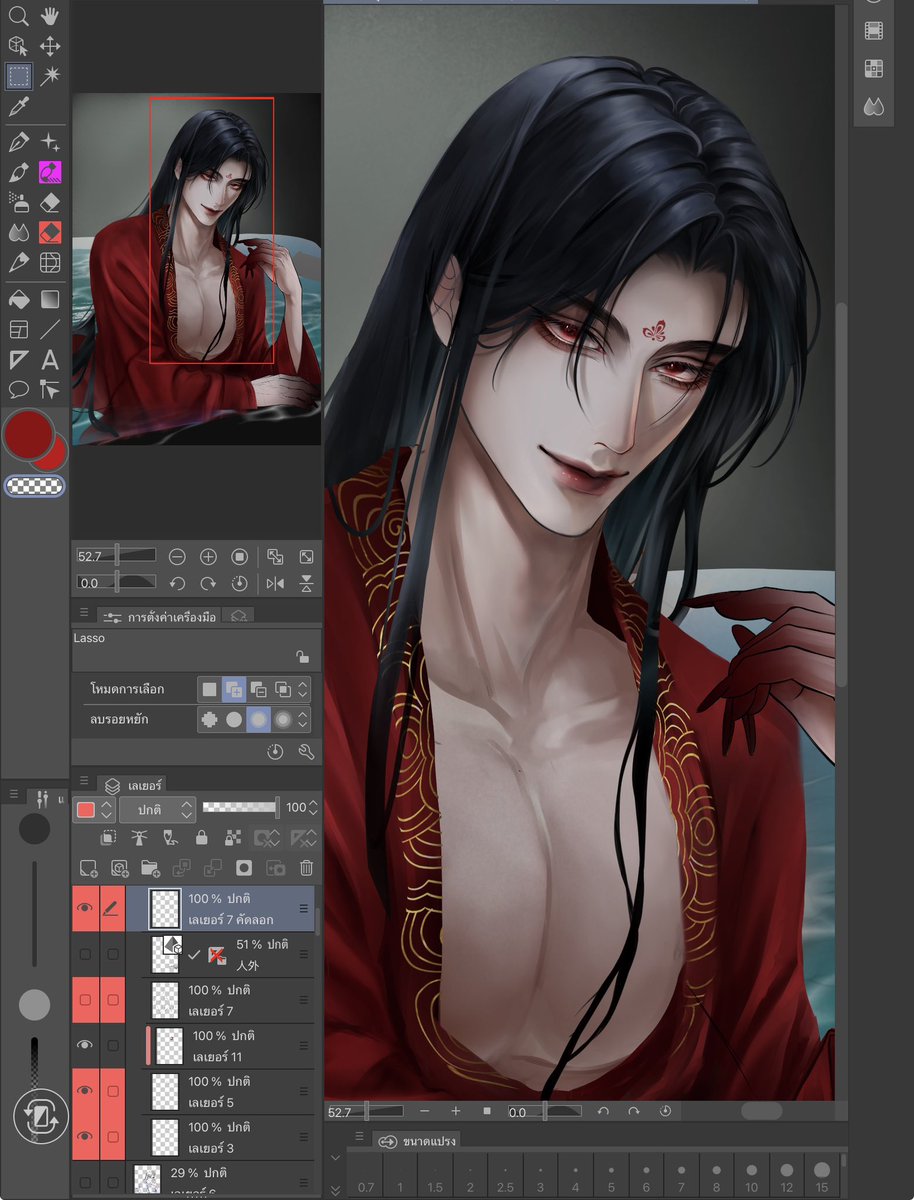Select the Blend droplets tool

[x=18, y=233]
